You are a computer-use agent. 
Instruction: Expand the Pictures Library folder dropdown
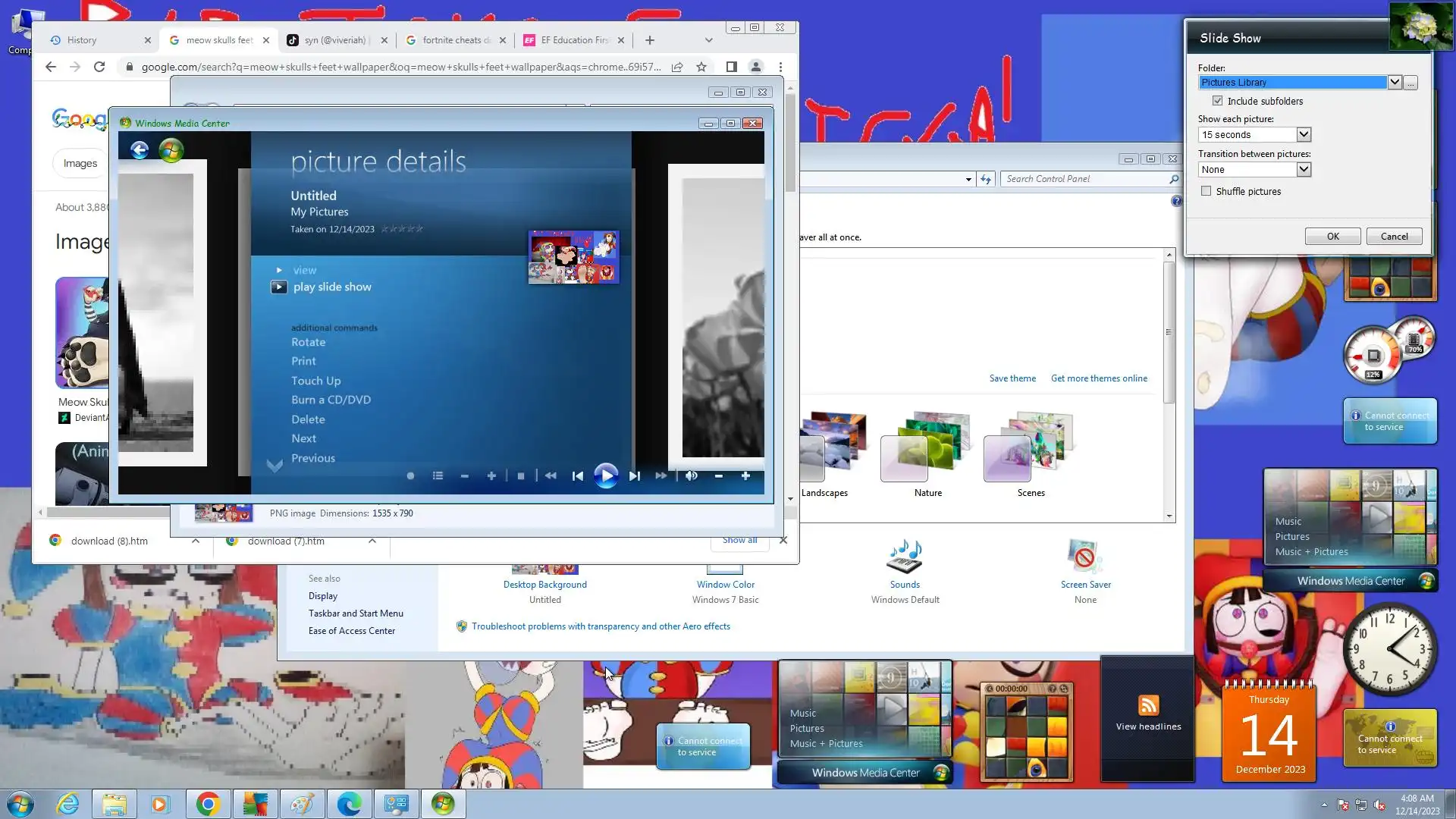pyautogui.click(x=1395, y=82)
